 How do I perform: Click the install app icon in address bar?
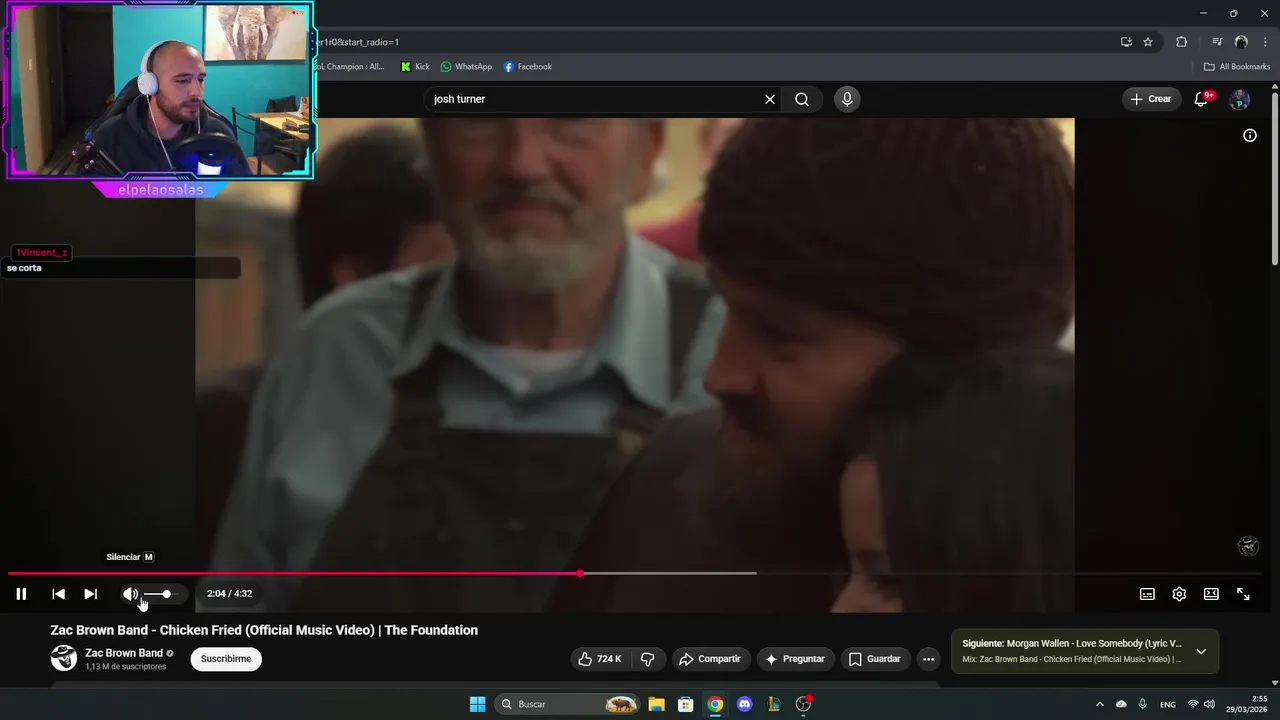(x=1126, y=42)
